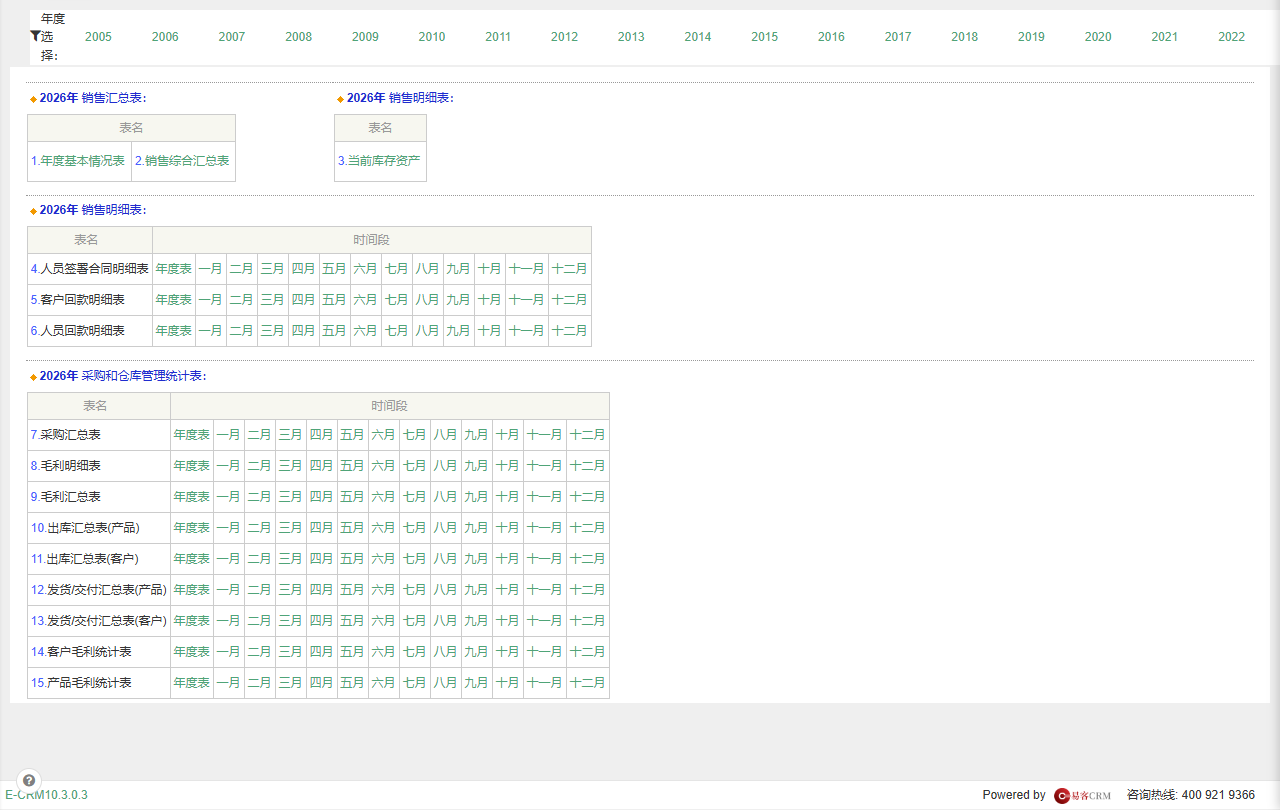Click the 咨询热线 400 921 9366 text
The width and height of the screenshot is (1280, 810).
click(x=1191, y=795)
